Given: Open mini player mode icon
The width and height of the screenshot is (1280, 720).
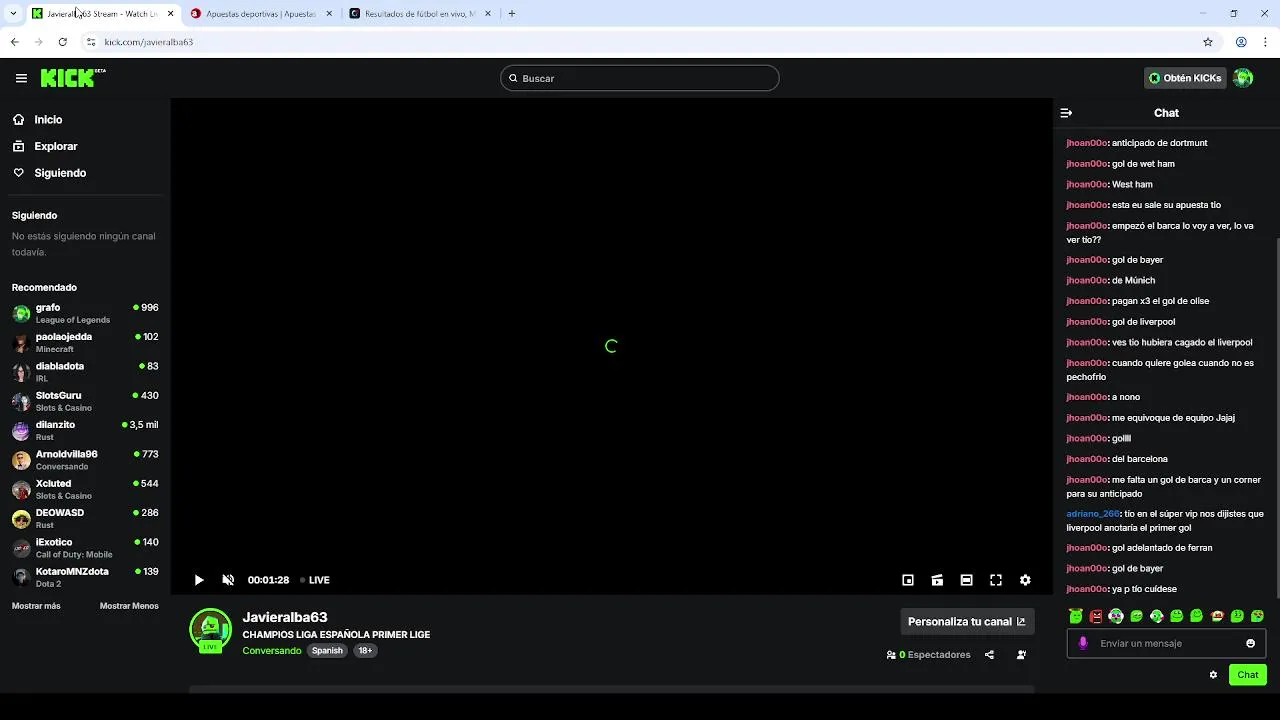Looking at the screenshot, I should [x=908, y=580].
